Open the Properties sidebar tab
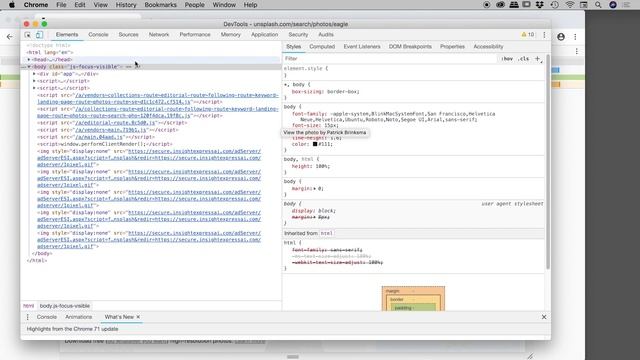This screenshot has height=360, width=640. click(452, 47)
